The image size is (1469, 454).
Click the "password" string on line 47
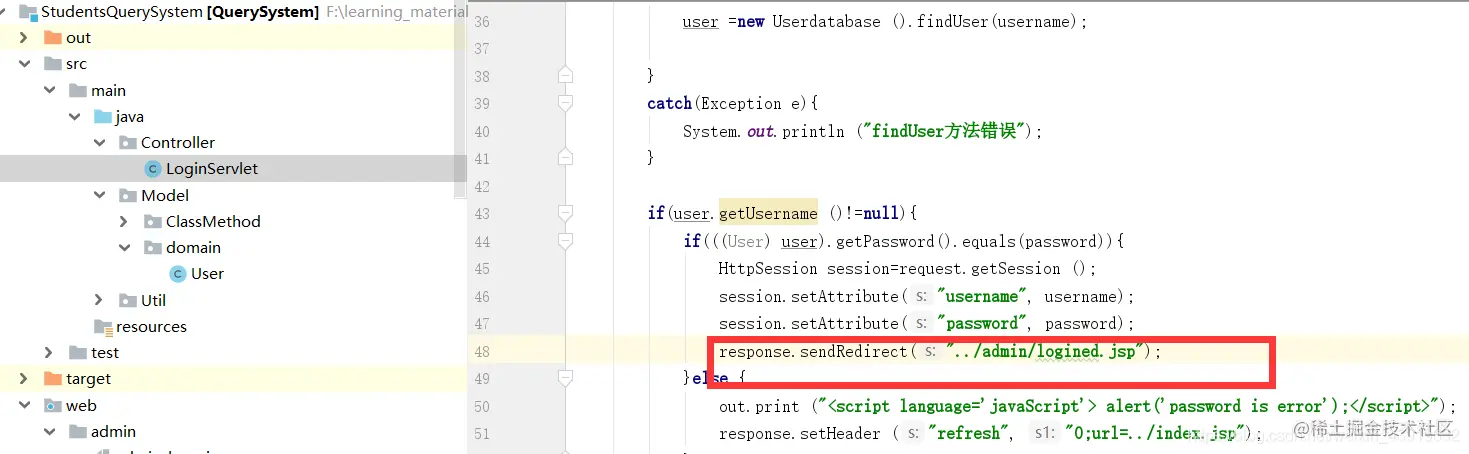pyautogui.click(x=982, y=324)
